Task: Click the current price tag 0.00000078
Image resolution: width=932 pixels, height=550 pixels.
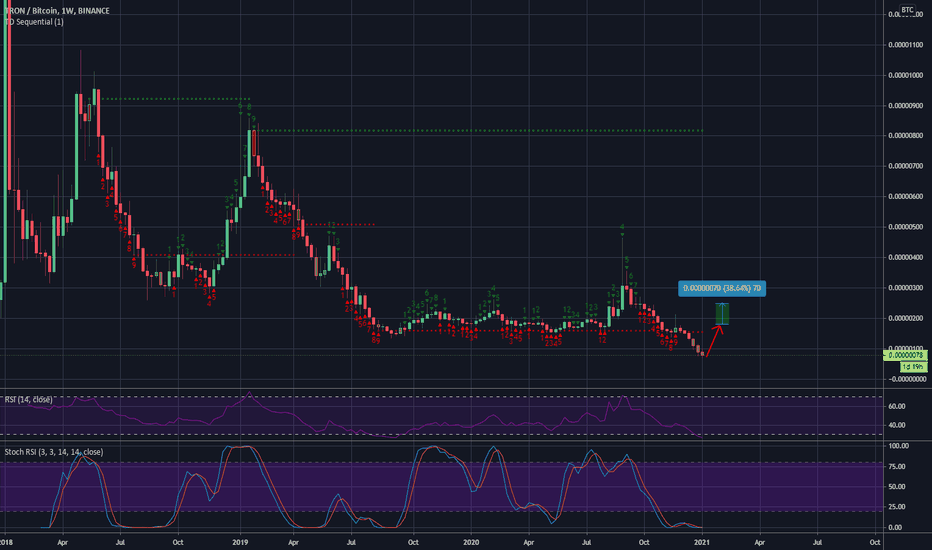Action: [905, 356]
